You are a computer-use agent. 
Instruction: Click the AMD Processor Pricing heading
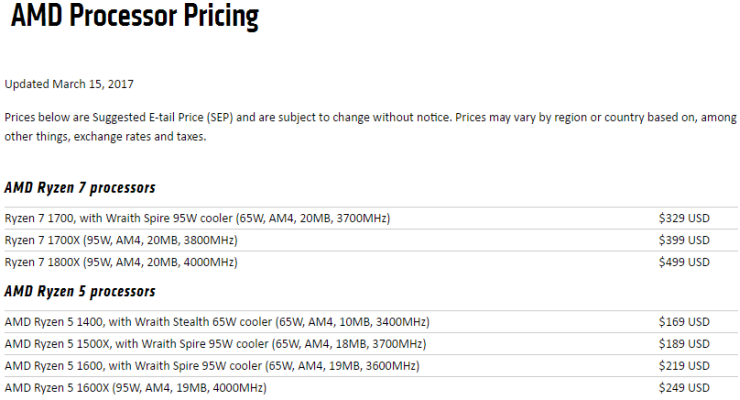pos(135,16)
